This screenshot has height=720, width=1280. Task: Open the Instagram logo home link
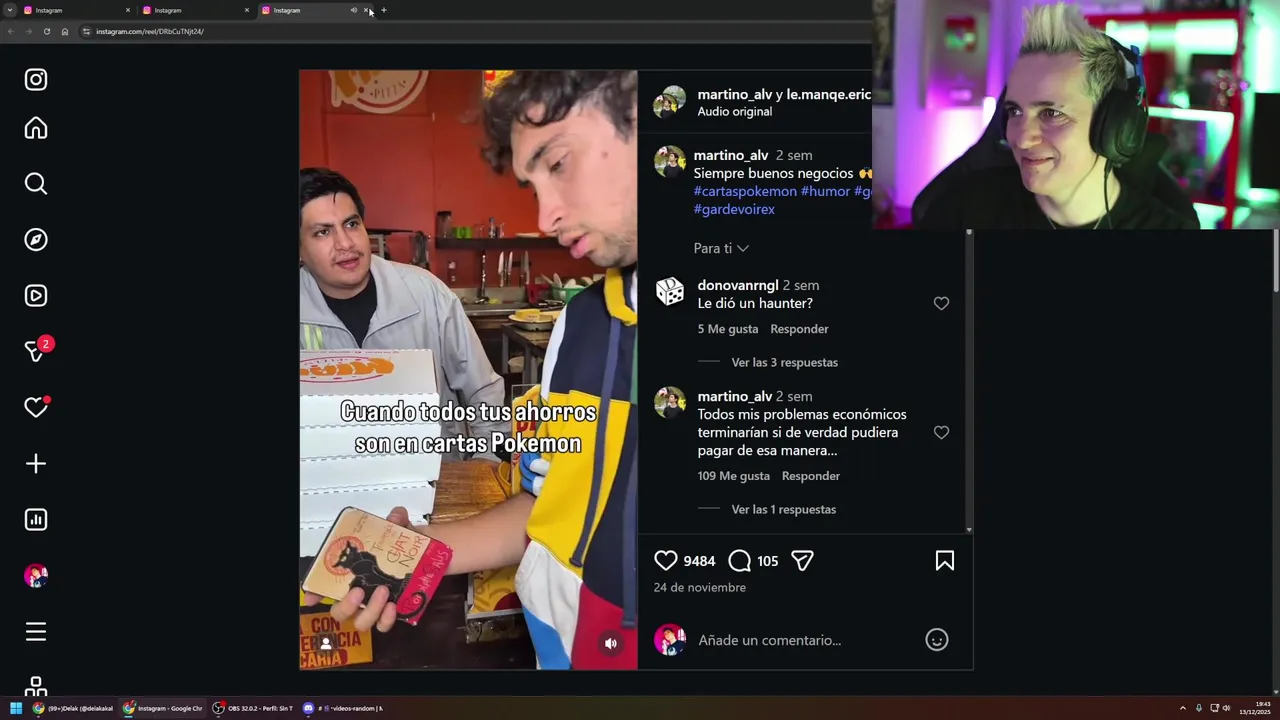36,80
